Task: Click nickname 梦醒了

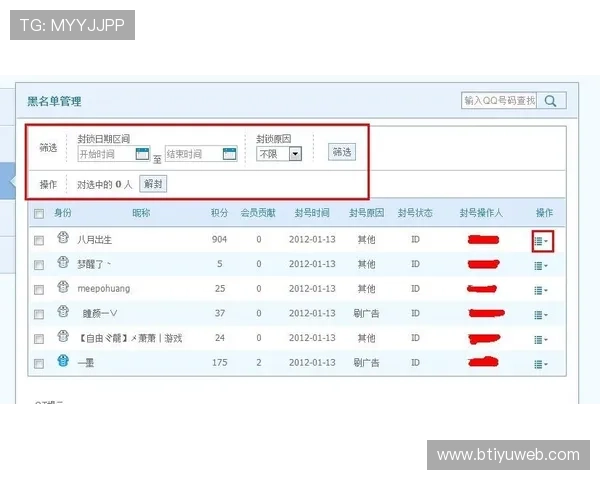Action: pyautogui.click(x=94, y=264)
